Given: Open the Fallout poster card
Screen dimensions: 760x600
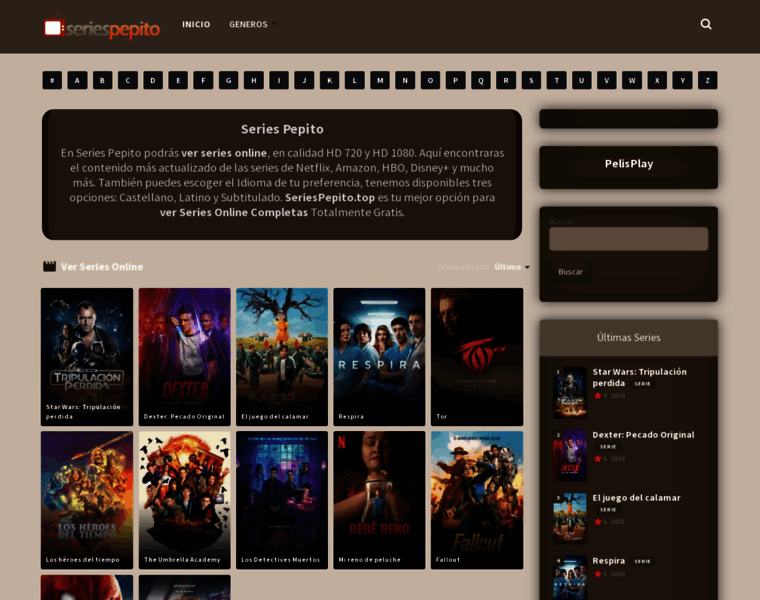Looking at the screenshot, I should (477, 500).
